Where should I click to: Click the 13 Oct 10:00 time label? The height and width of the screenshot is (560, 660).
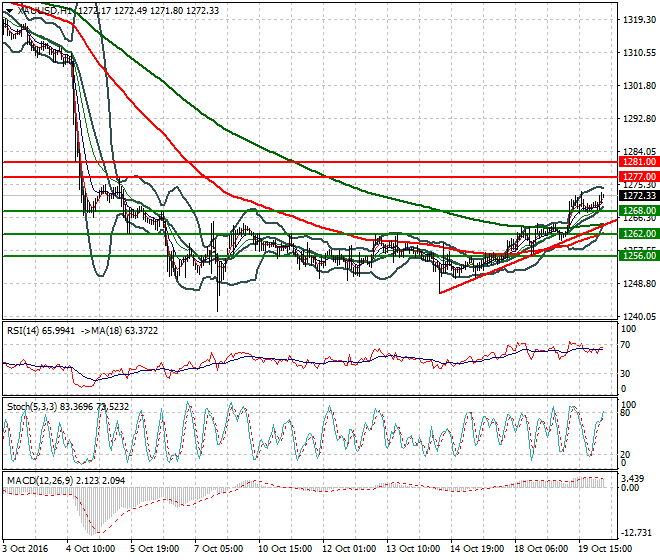413,549
